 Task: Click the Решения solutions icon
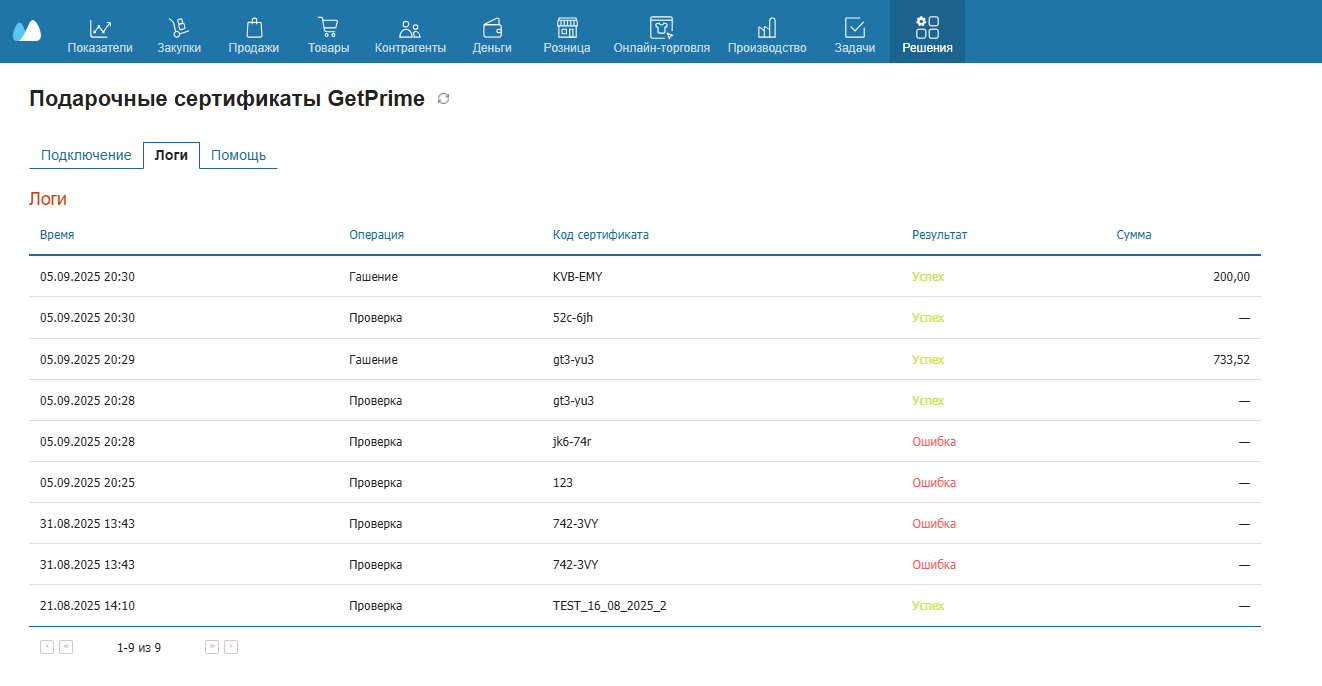(927, 28)
